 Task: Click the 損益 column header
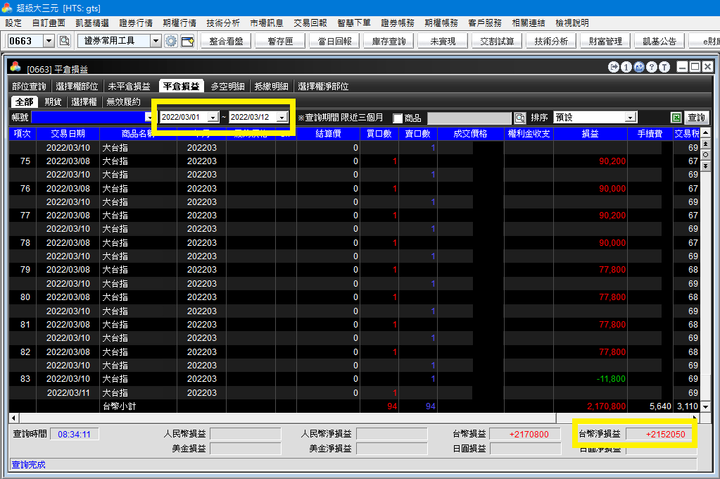point(590,134)
